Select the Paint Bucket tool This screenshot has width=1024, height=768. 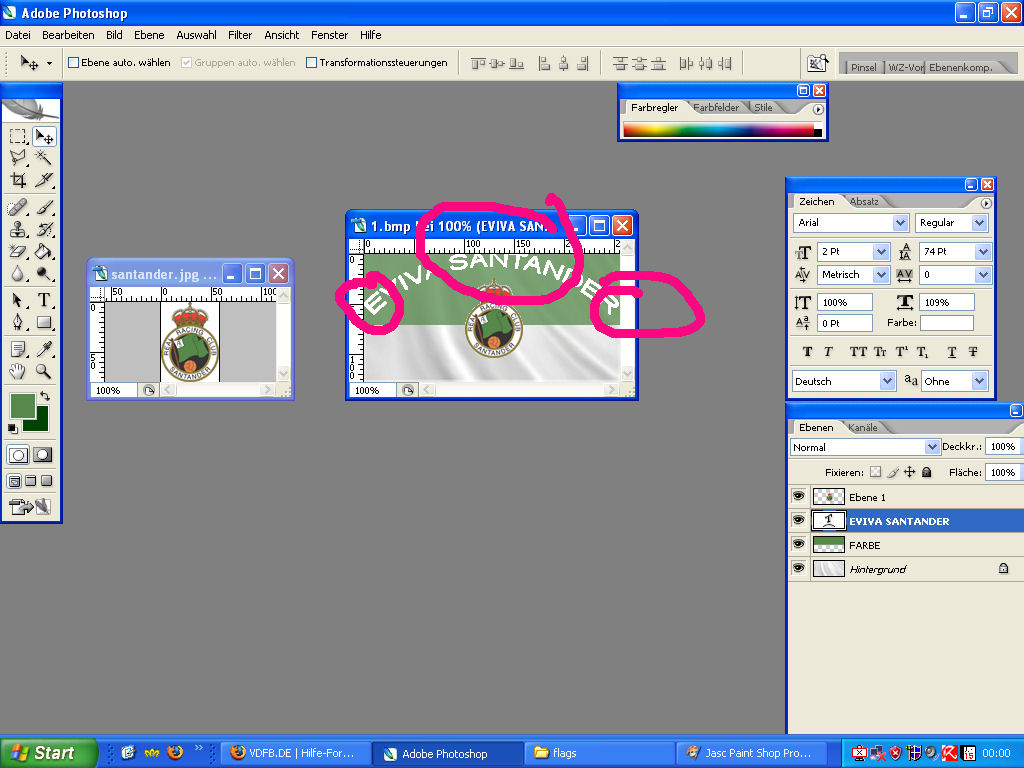click(44, 252)
